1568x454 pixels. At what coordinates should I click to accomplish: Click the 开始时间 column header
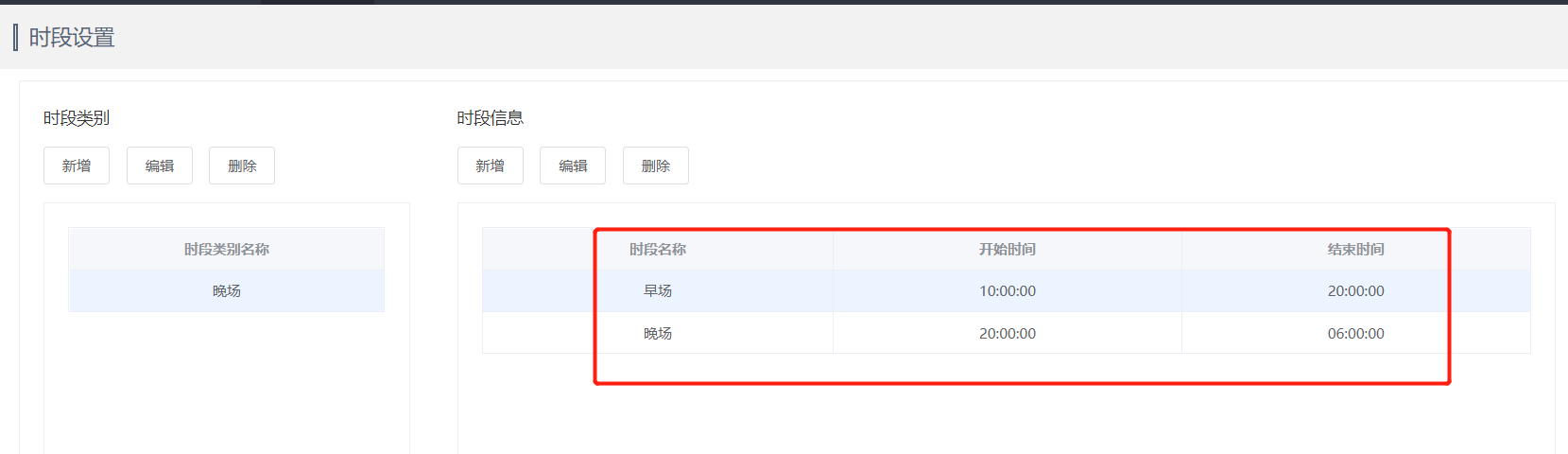[x=1008, y=250]
